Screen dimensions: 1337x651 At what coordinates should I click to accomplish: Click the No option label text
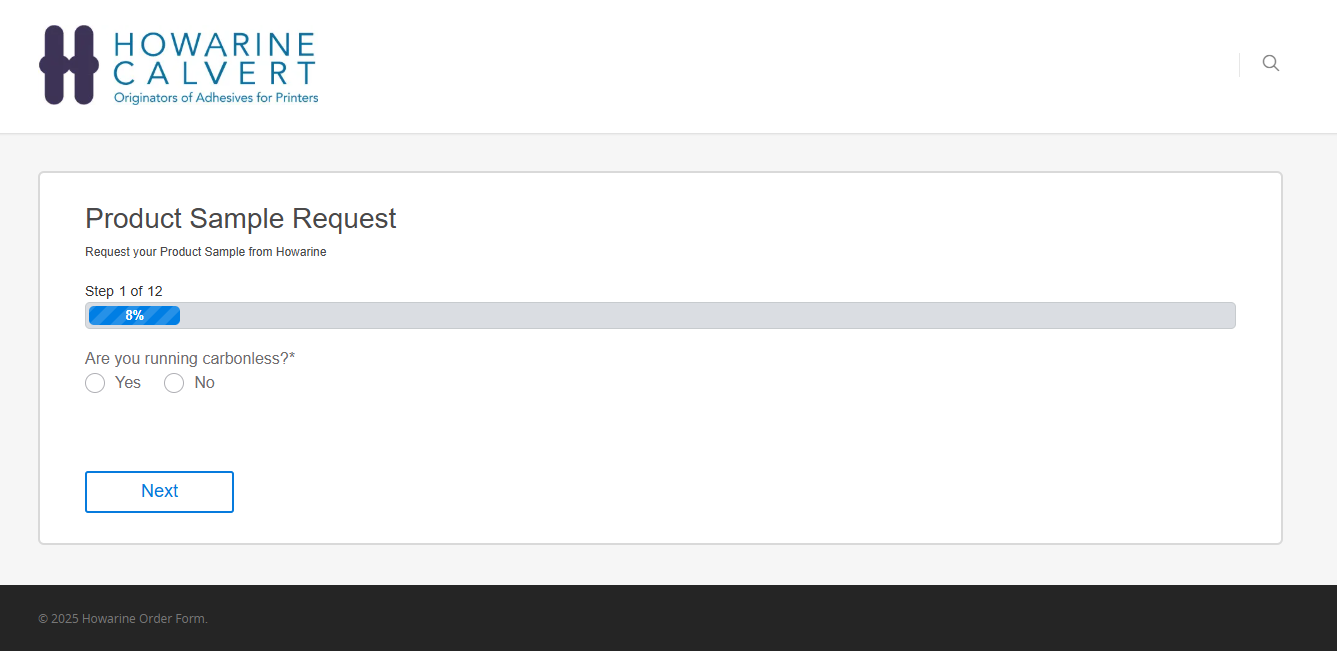pyautogui.click(x=204, y=383)
